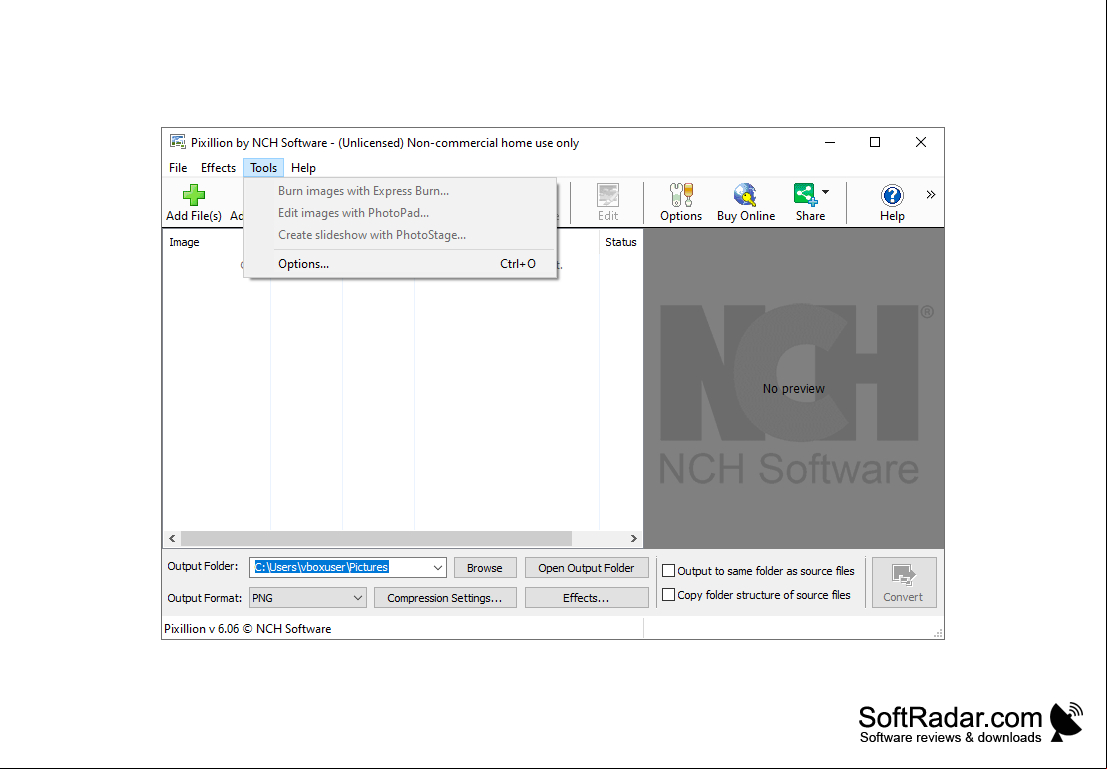This screenshot has width=1107, height=769.
Task: Expand the Output Folder path dropdown
Action: tap(438, 567)
